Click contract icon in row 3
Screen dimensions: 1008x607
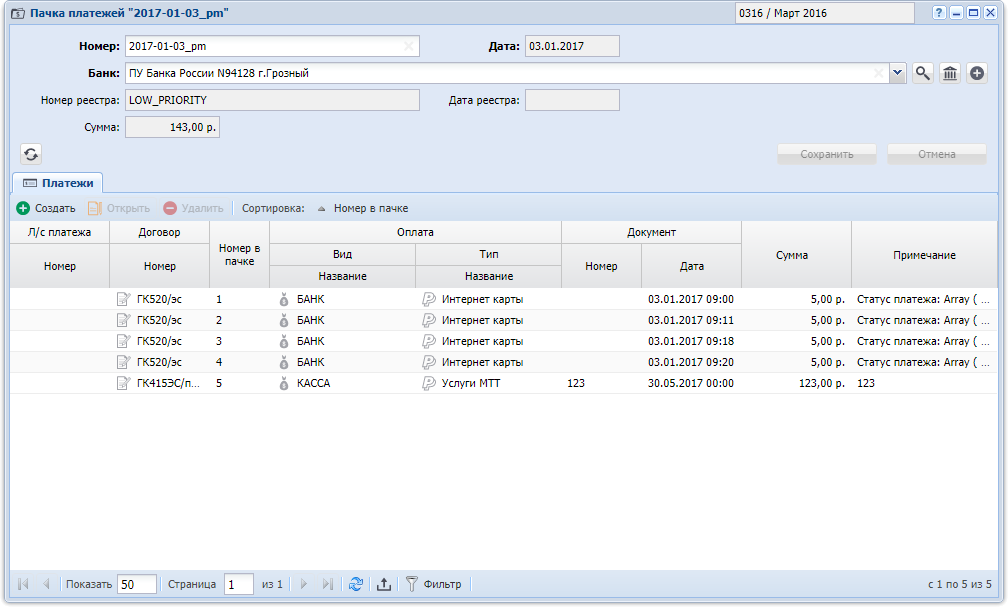123,341
